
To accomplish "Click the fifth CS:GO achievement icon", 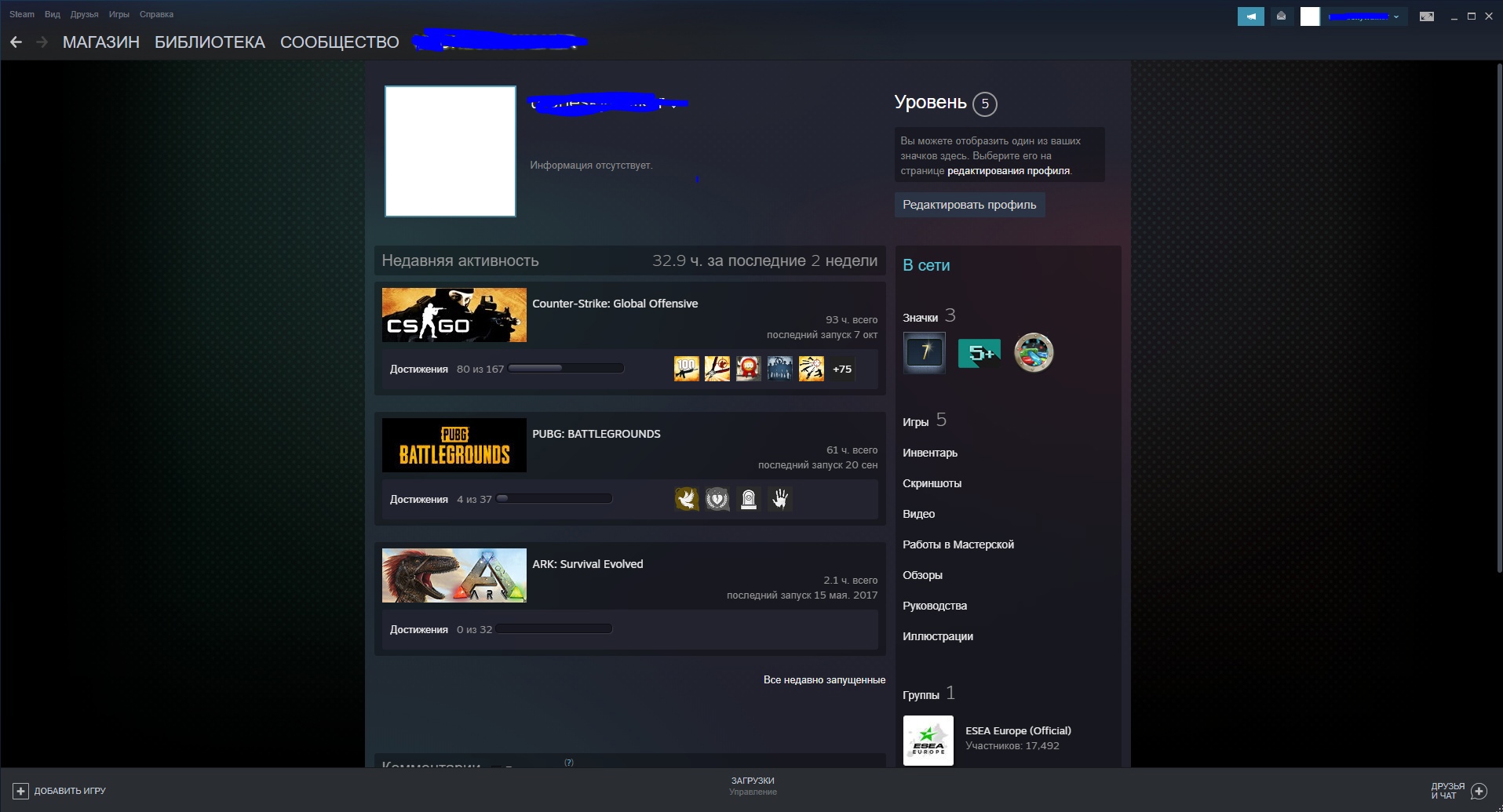I will click(x=812, y=369).
